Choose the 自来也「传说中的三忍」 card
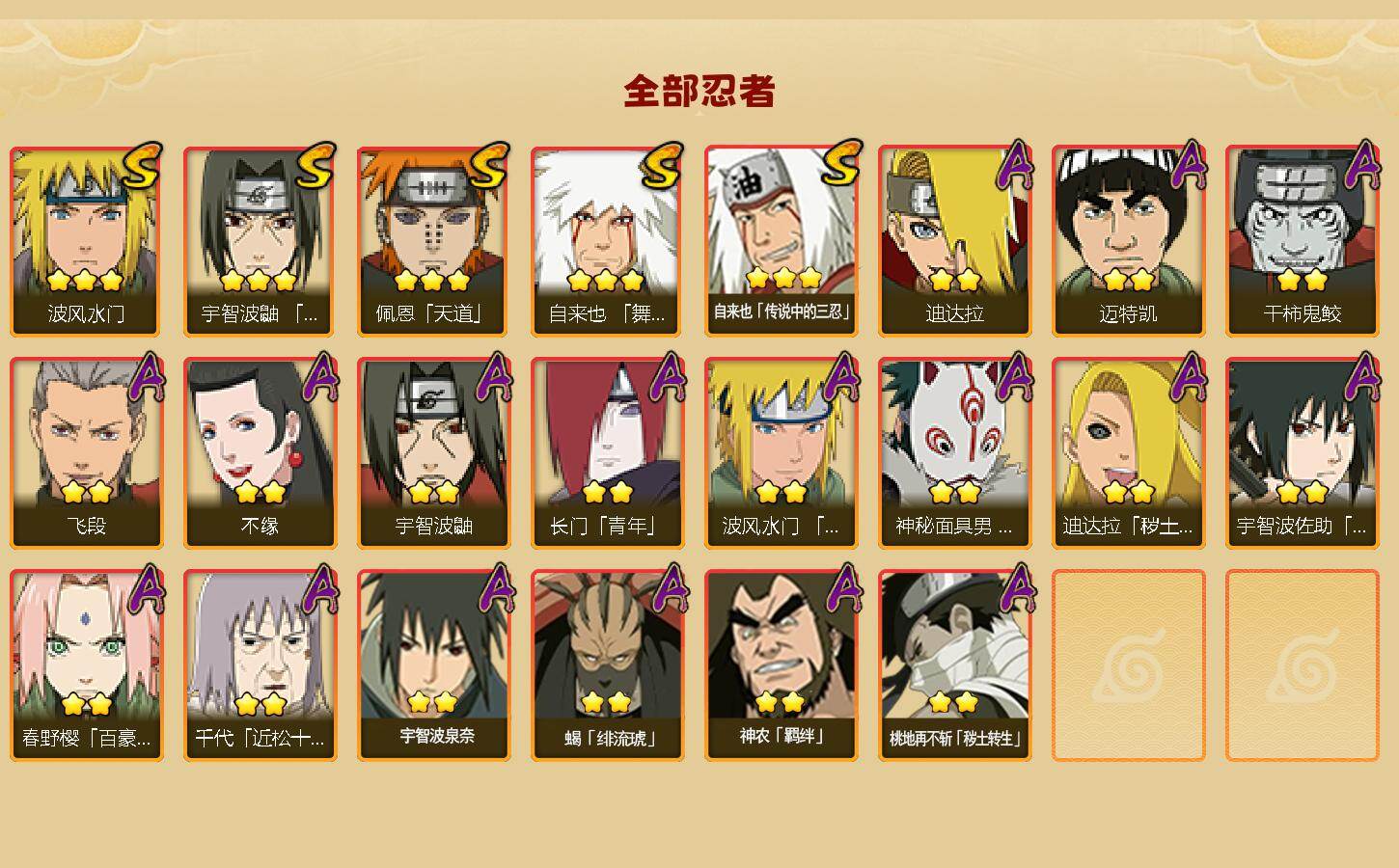Image resolution: width=1399 pixels, height=868 pixels. (x=782, y=241)
